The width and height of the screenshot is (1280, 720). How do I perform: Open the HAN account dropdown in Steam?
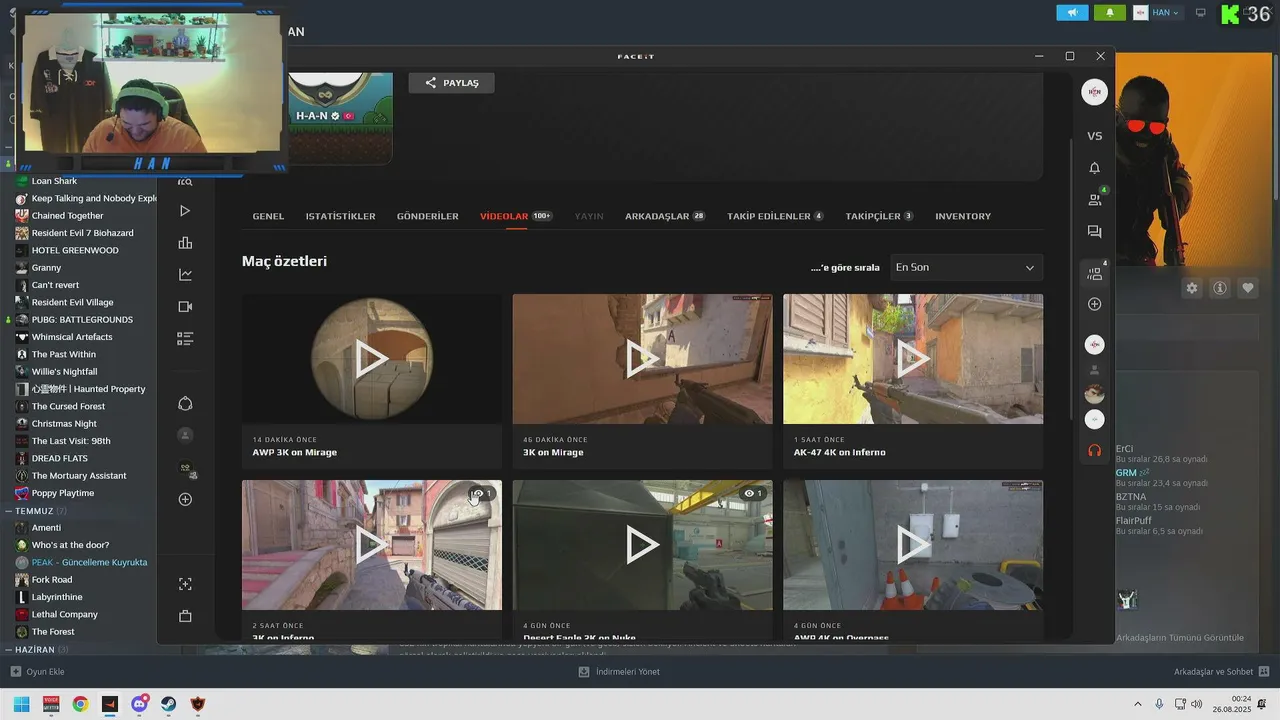[1157, 13]
